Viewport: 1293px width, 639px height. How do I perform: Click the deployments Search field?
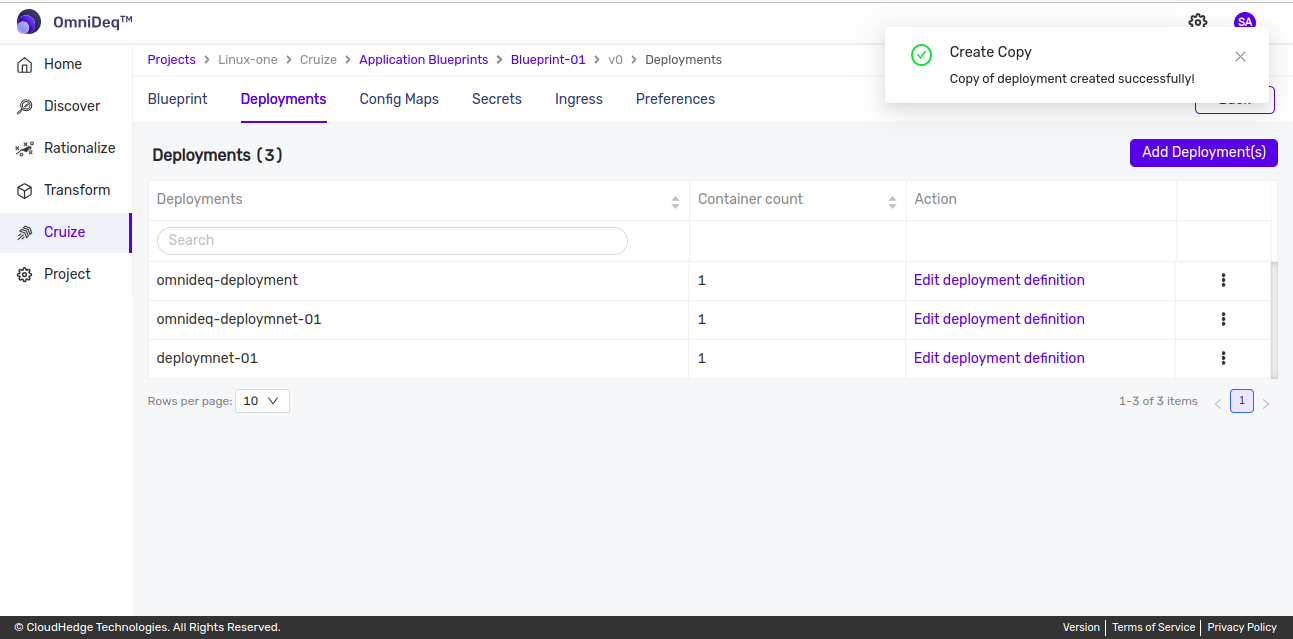[392, 240]
